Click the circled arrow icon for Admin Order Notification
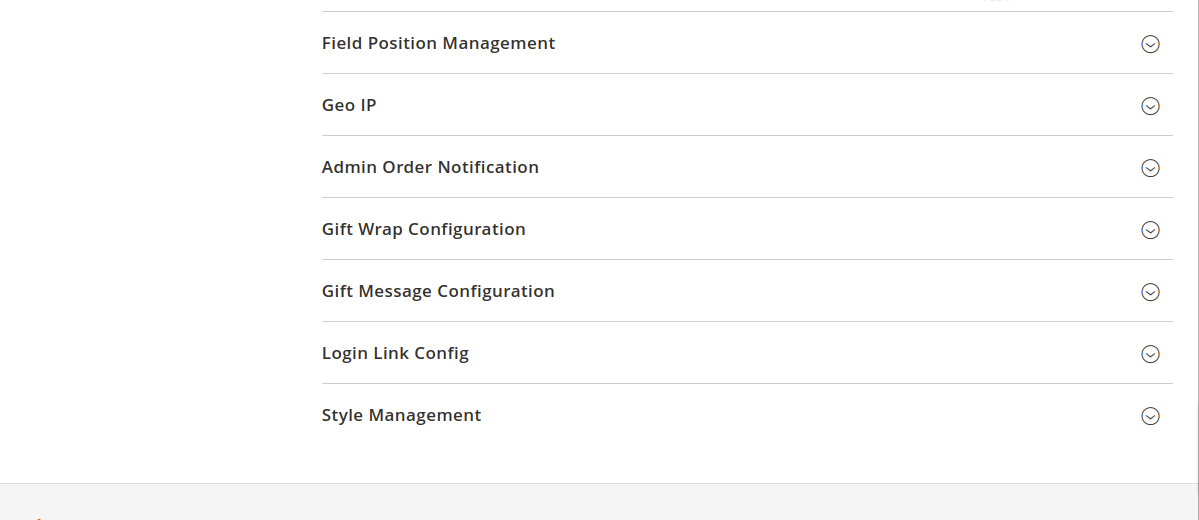Viewport: 1199px width, 520px height. (1150, 168)
